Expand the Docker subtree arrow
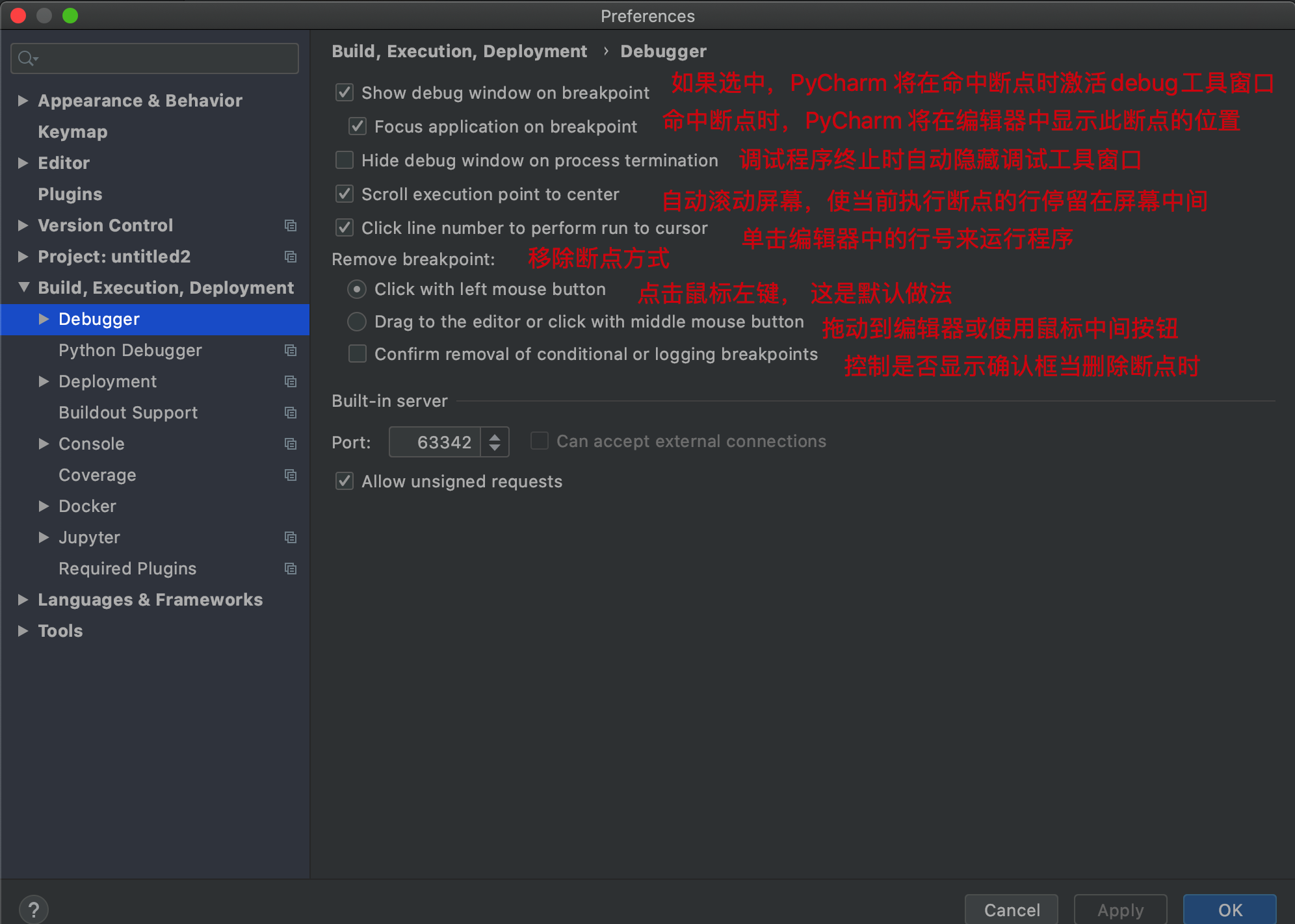Screen dimensions: 1295x924 44,506
